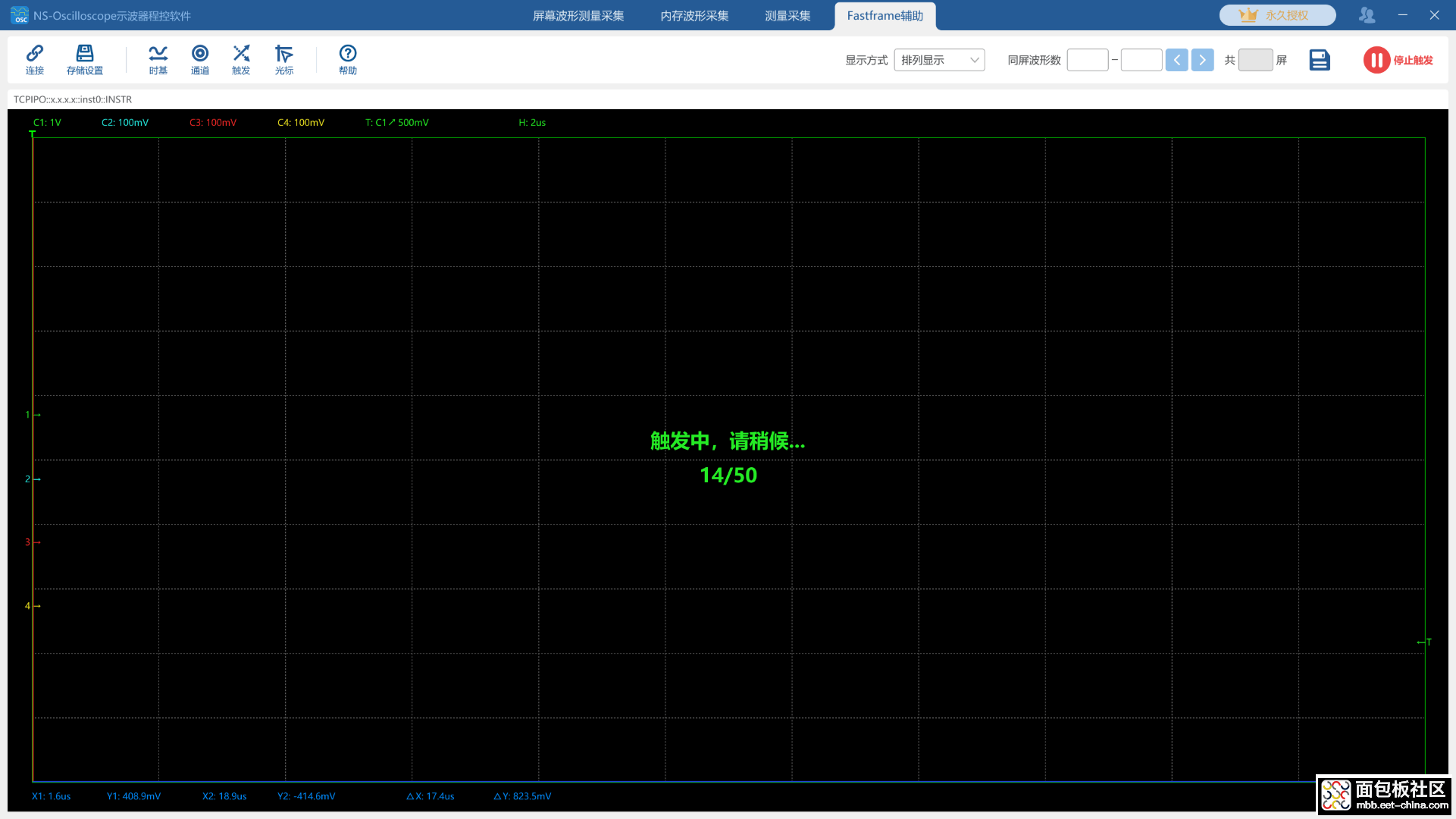The width and height of the screenshot is (1456, 819).
Task: Click the X2: 18.9us cursor readout
Action: (x=224, y=796)
